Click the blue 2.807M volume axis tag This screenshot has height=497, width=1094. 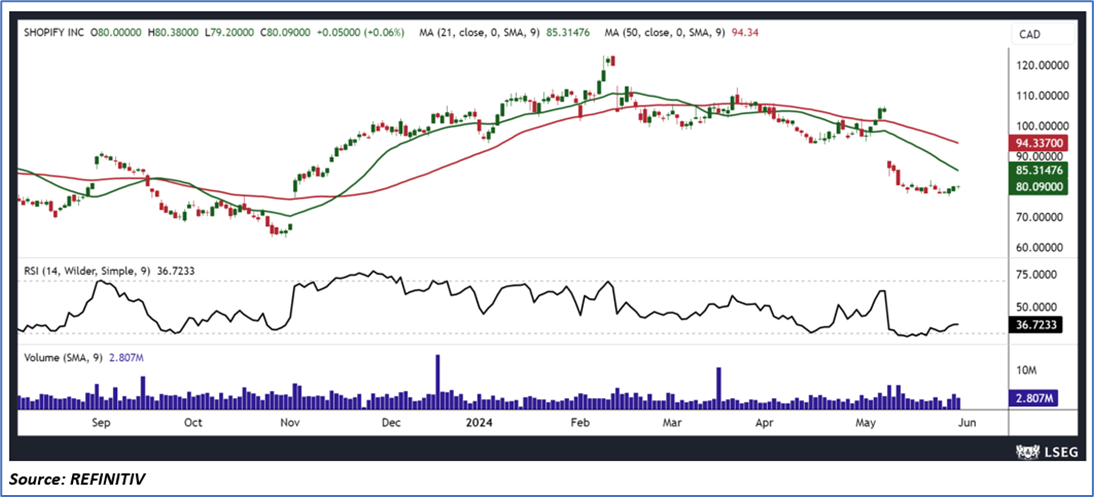coord(1034,398)
